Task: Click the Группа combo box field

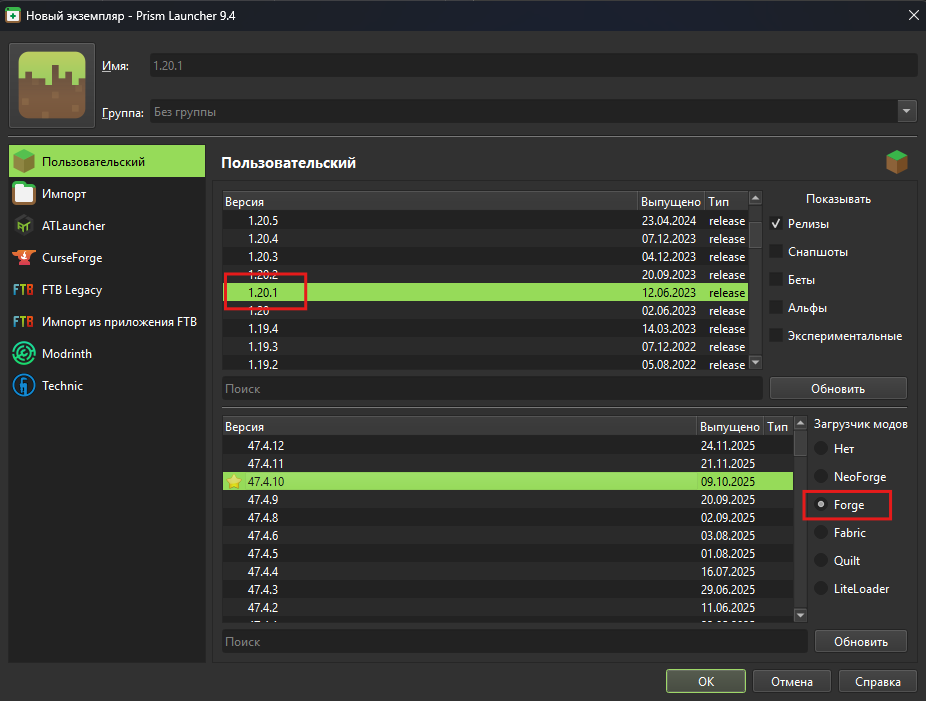Action: 533,111
